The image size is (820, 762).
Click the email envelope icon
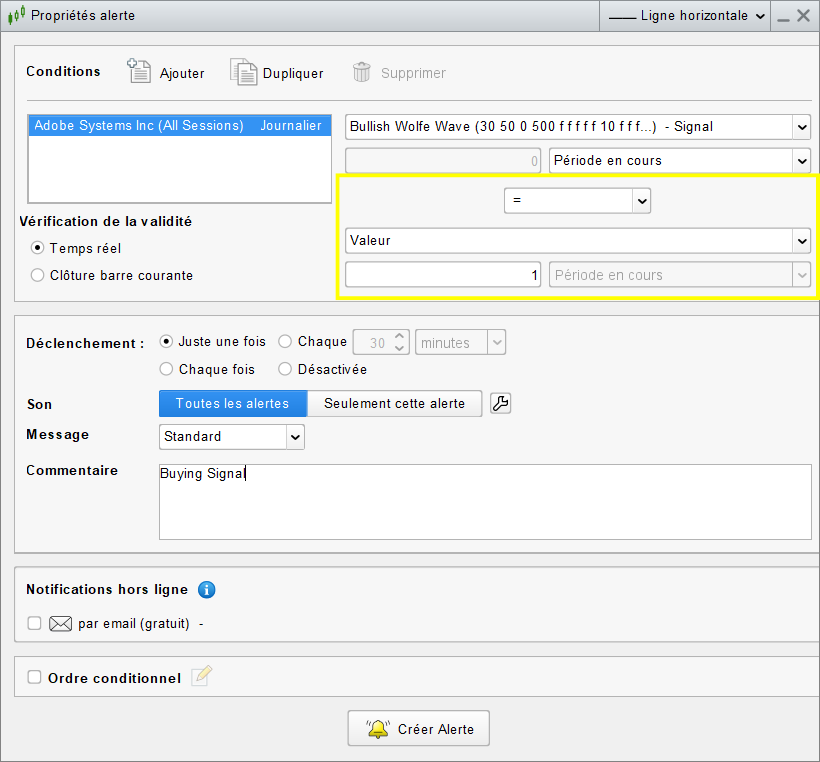(x=61, y=624)
